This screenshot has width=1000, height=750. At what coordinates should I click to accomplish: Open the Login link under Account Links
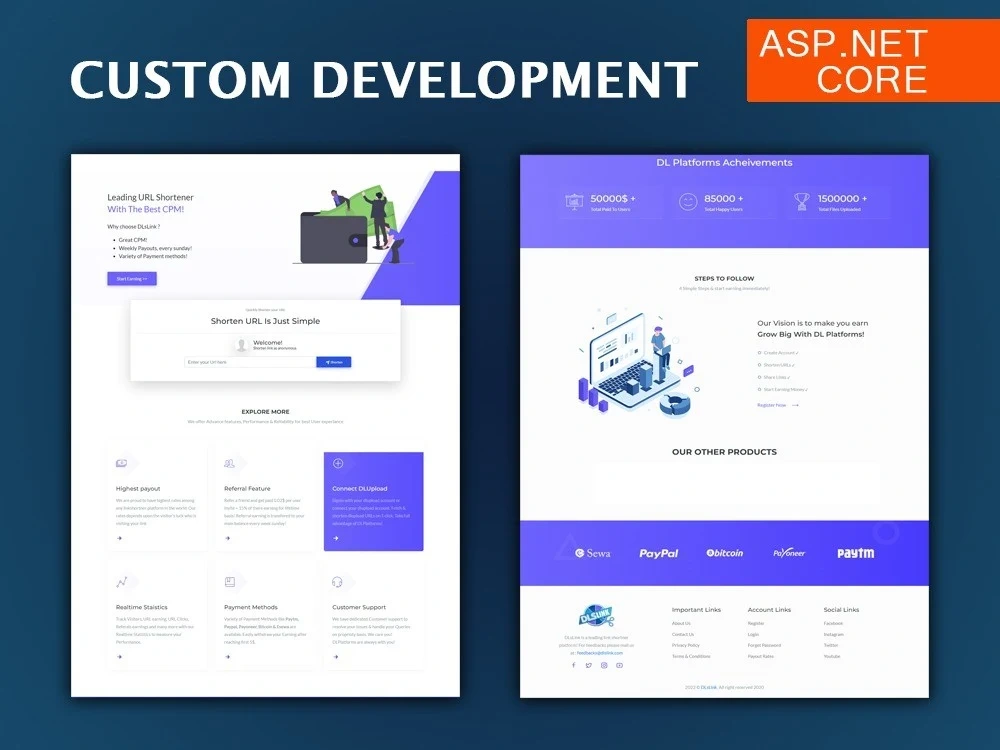click(x=753, y=634)
